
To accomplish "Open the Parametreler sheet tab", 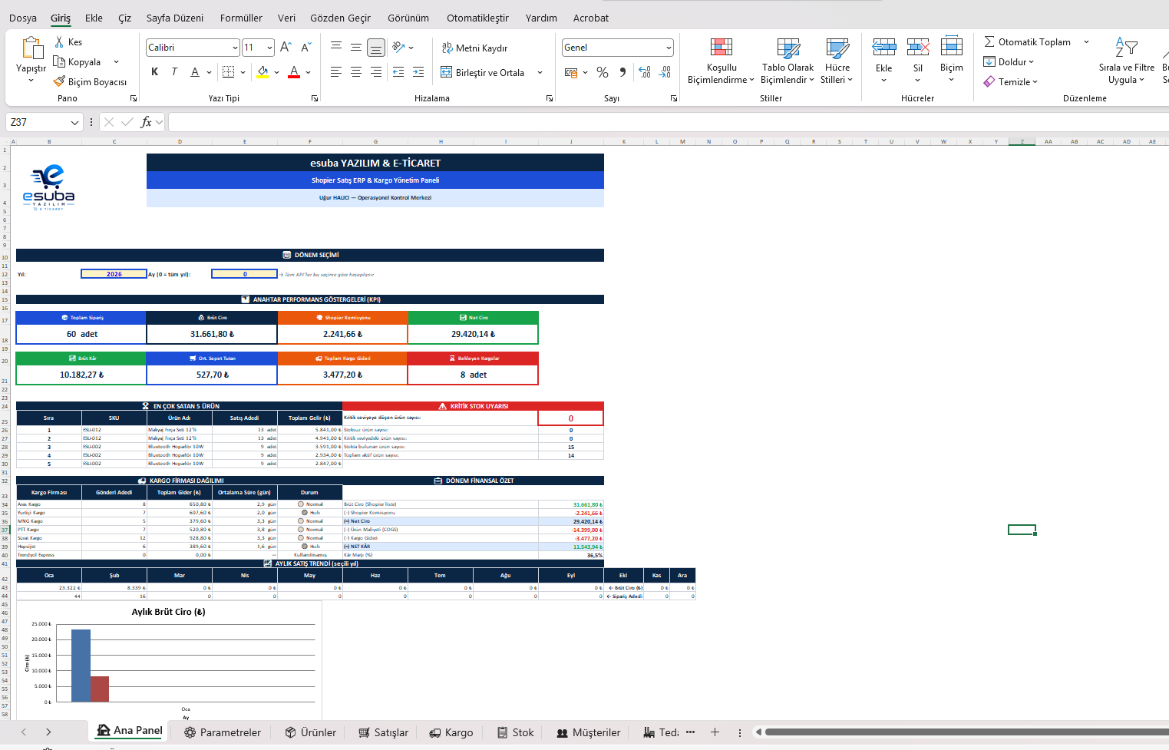I will pos(222,732).
